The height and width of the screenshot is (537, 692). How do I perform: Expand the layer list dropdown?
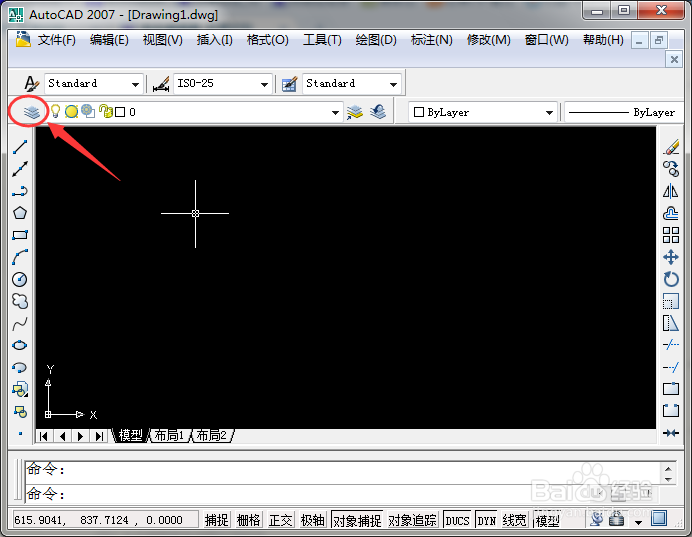[x=335, y=113]
